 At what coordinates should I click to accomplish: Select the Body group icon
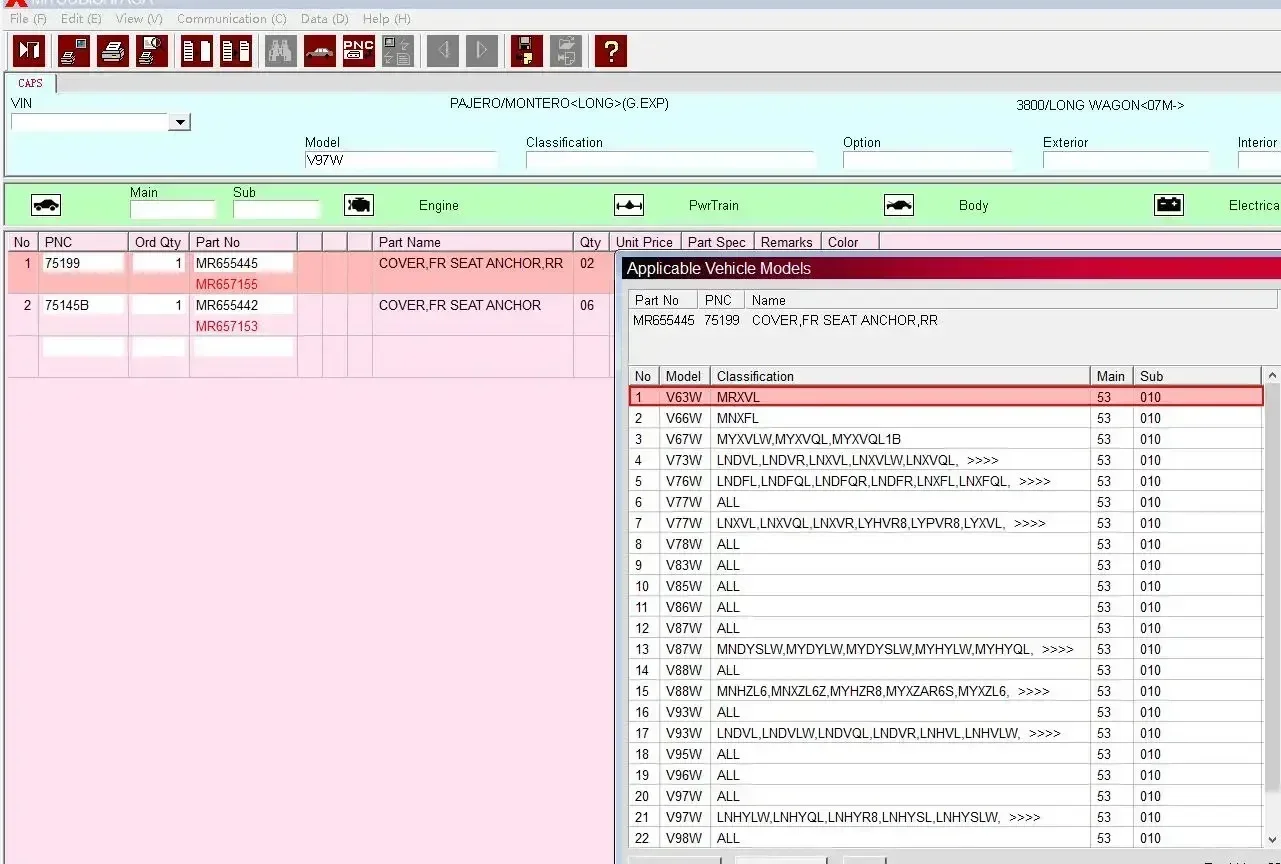pyautogui.click(x=899, y=205)
